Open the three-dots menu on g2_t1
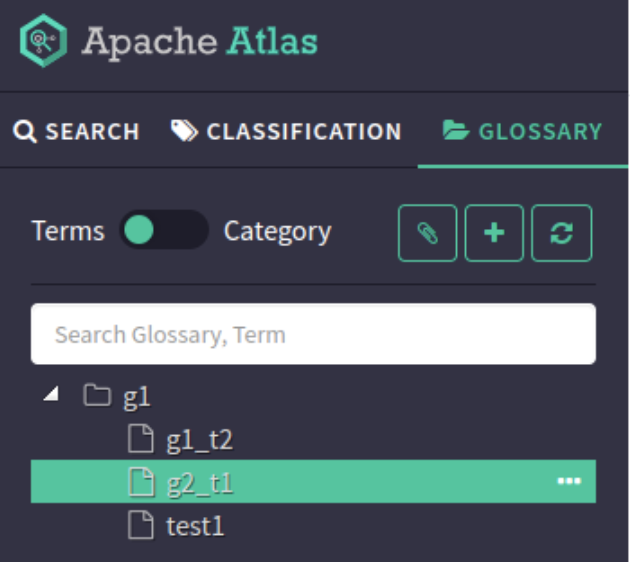 pos(569,482)
